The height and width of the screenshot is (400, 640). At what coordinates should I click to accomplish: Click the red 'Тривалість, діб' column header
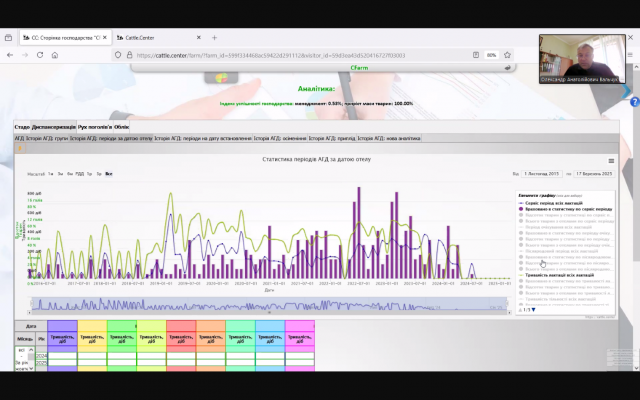pos(181,339)
